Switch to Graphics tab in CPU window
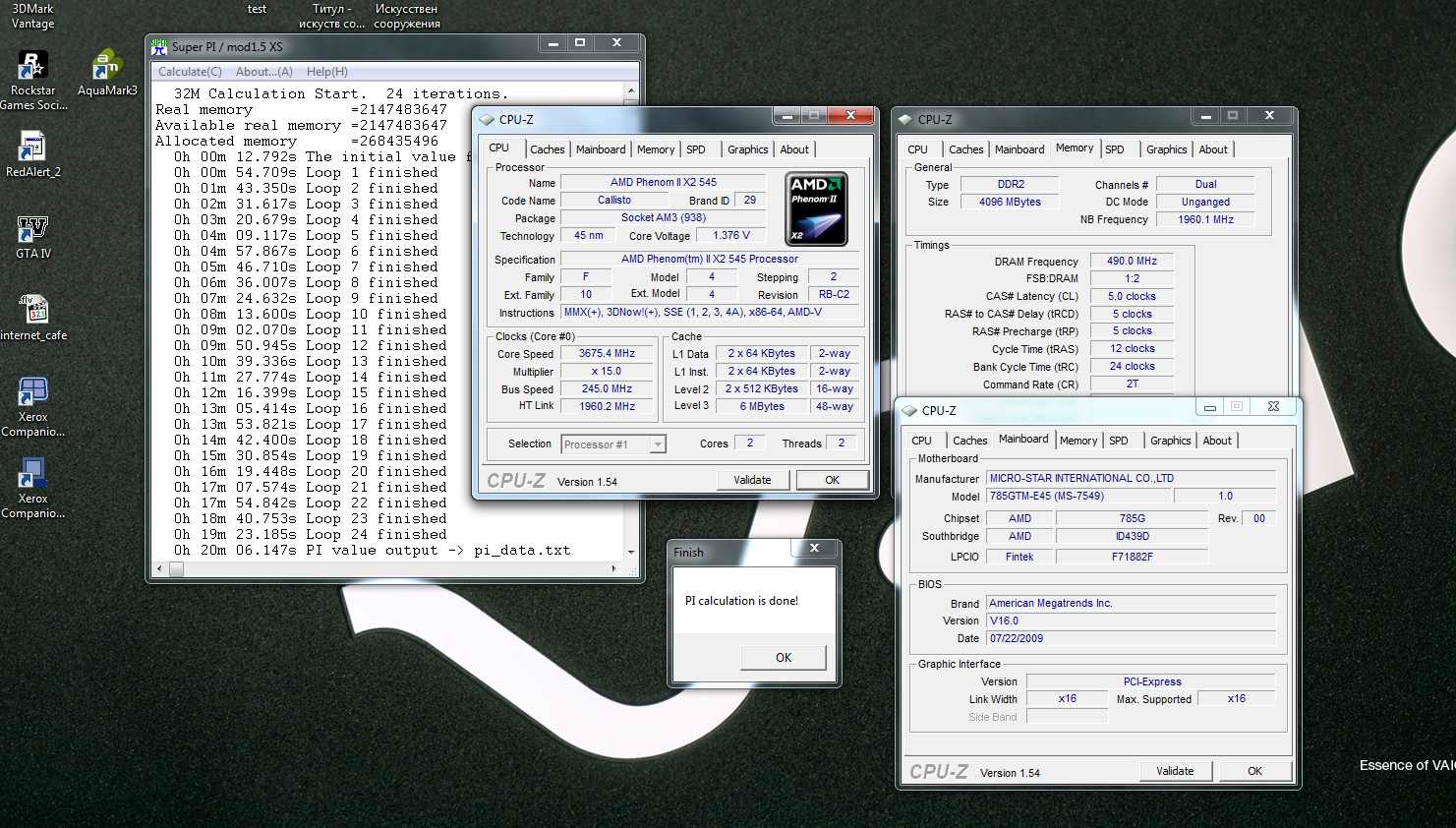 (x=747, y=149)
